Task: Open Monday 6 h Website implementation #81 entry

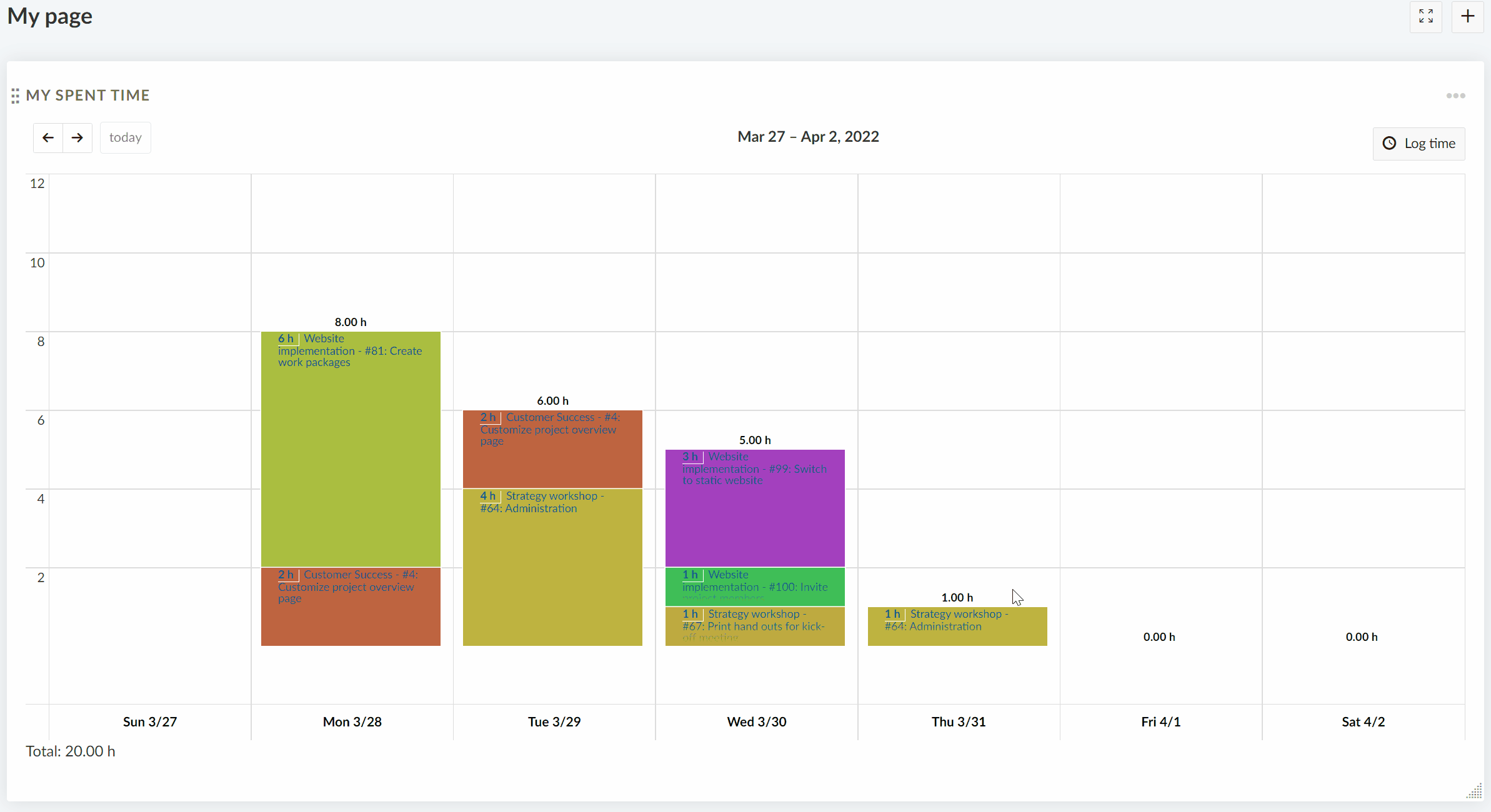Action: [351, 449]
